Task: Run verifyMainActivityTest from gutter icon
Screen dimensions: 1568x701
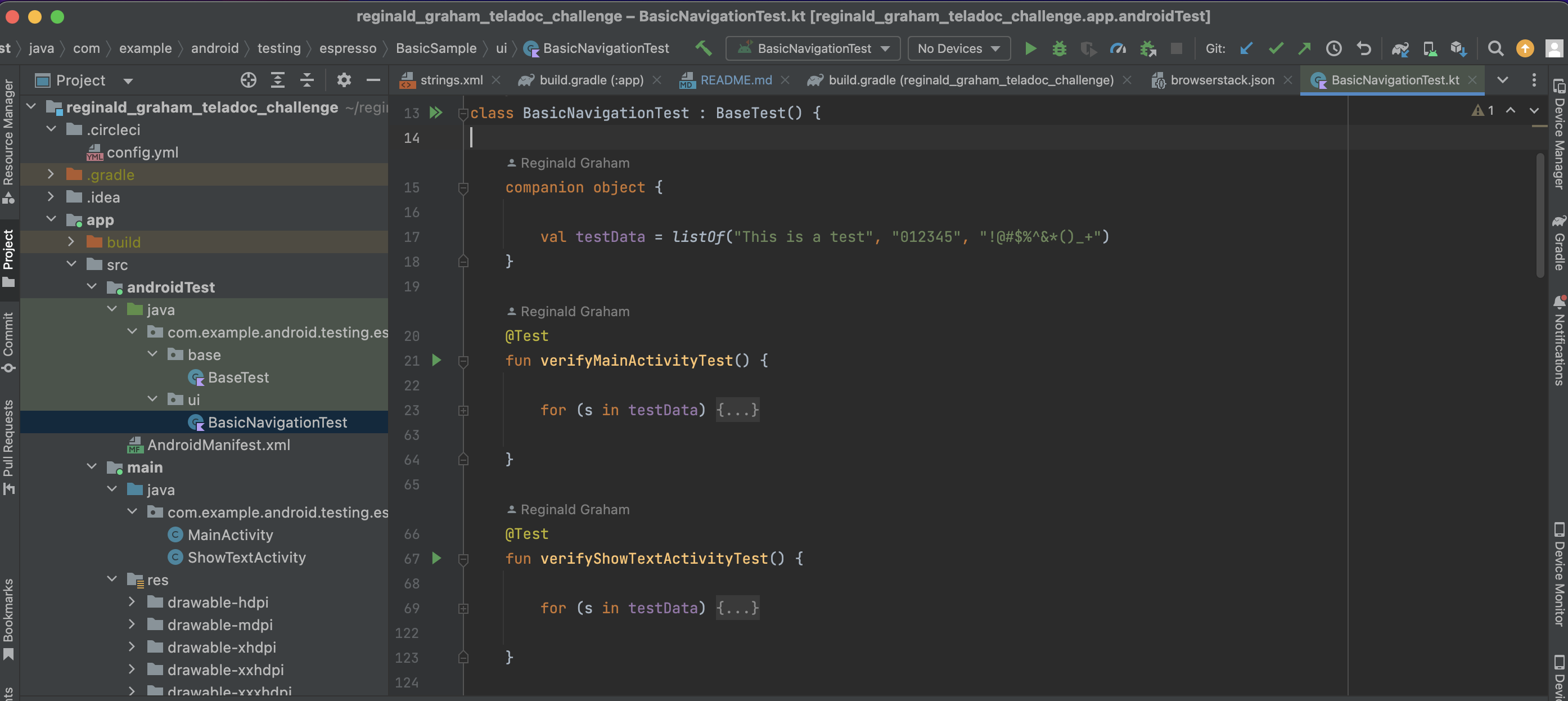Action: click(436, 360)
